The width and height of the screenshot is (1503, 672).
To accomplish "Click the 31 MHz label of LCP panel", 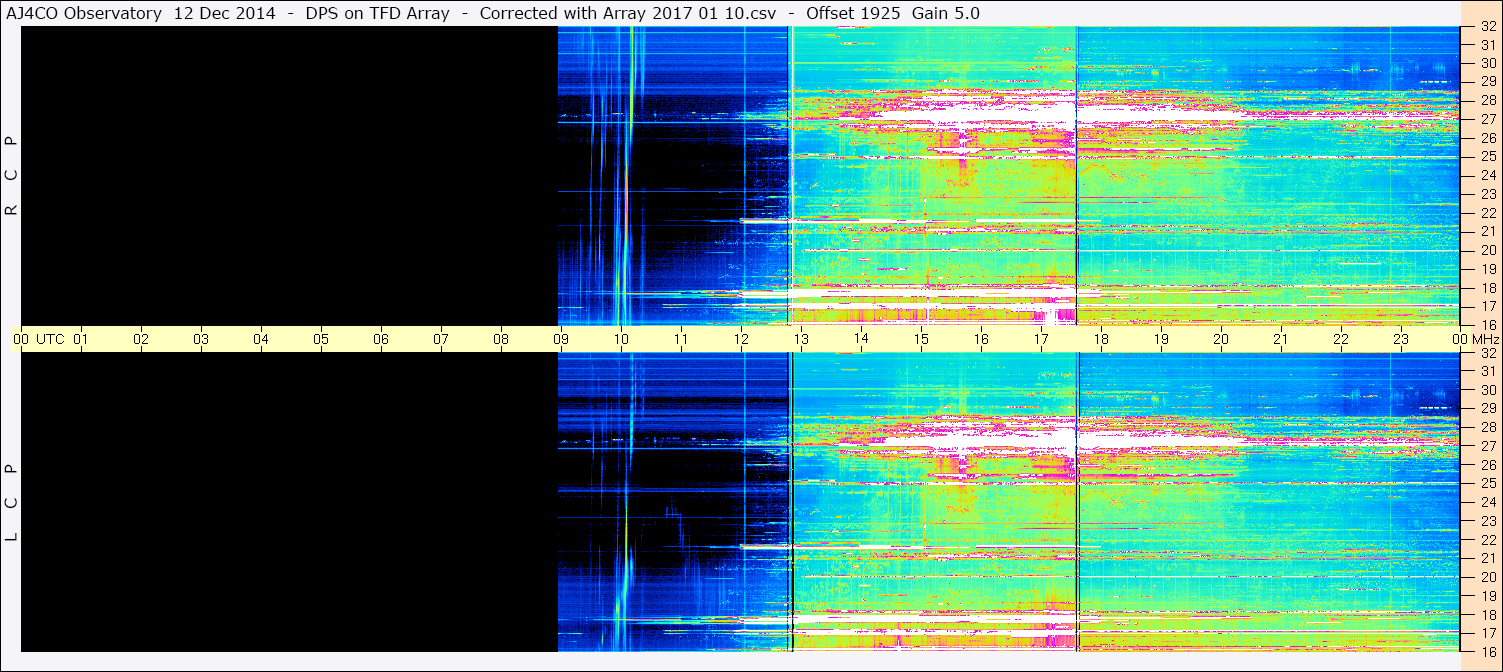I will click(1487, 372).
